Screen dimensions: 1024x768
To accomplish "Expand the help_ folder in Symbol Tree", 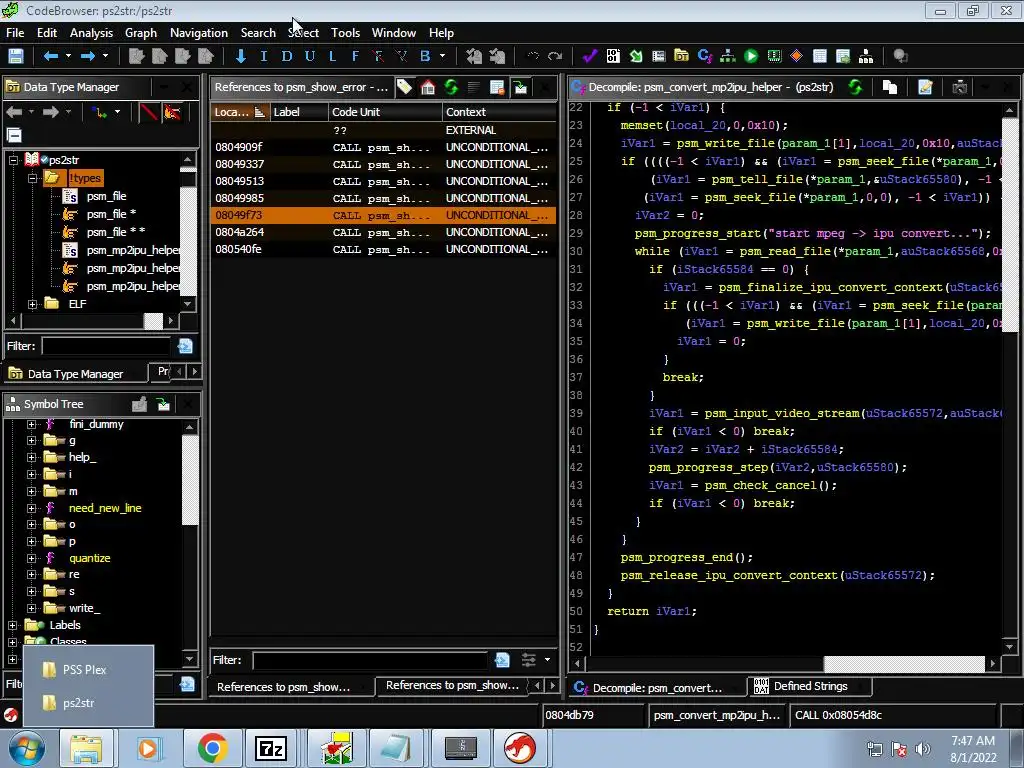I will [31, 457].
